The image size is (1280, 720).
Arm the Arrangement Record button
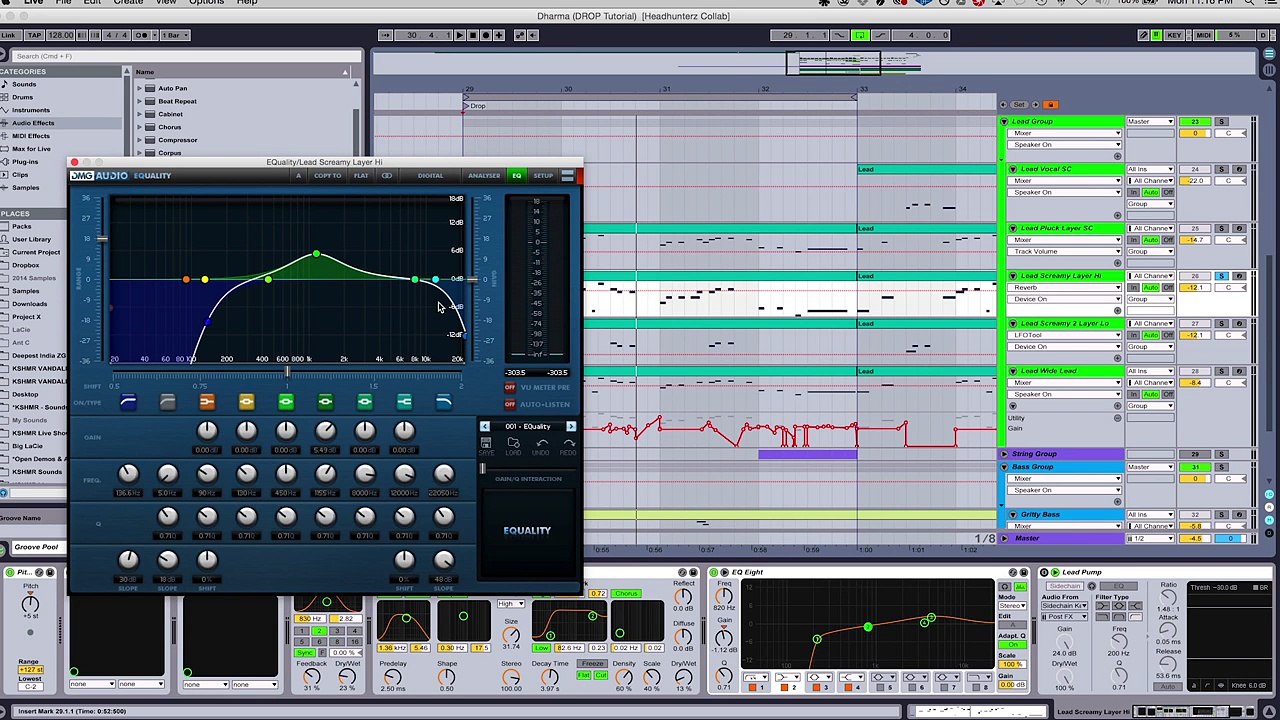[485, 35]
